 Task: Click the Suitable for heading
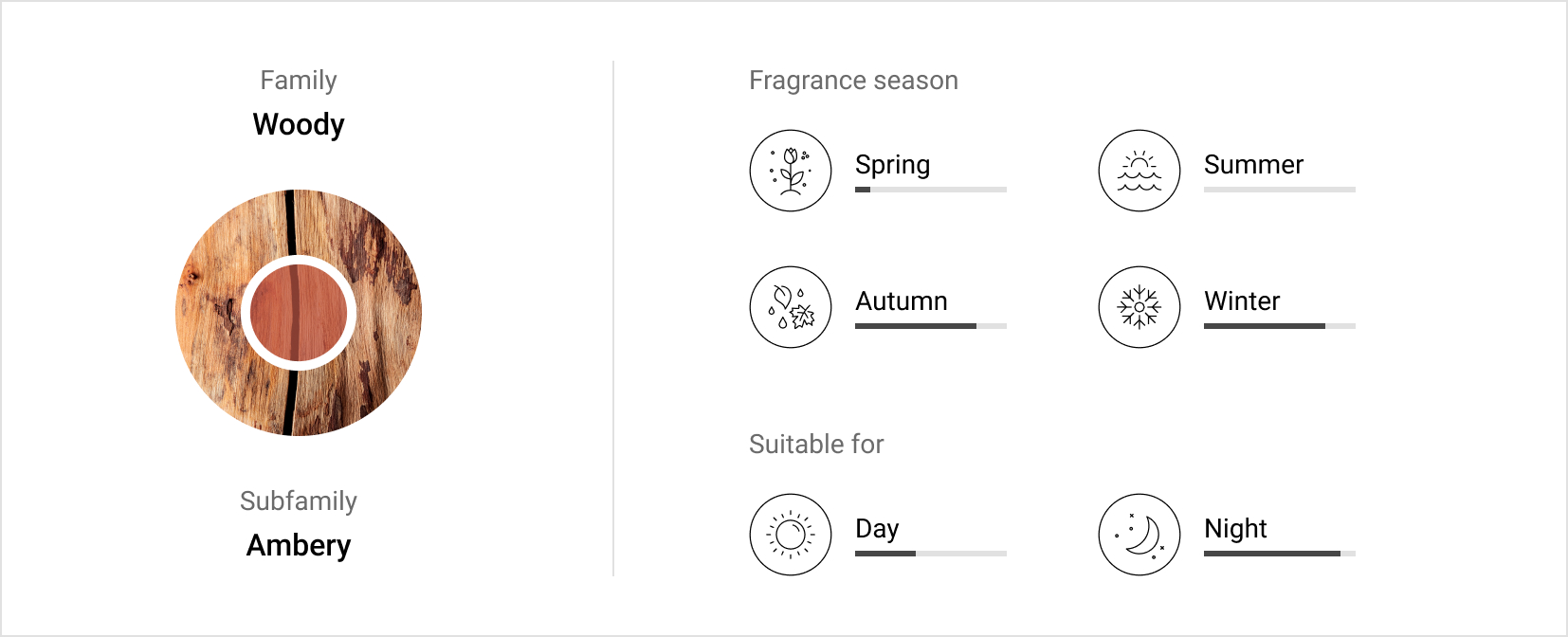pyautogui.click(x=816, y=444)
